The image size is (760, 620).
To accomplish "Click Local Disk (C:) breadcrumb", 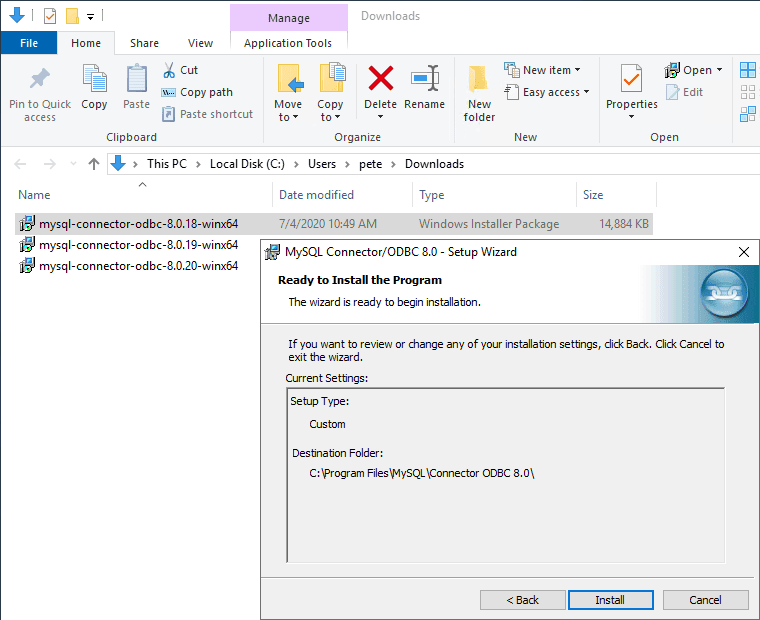I will coord(247,164).
